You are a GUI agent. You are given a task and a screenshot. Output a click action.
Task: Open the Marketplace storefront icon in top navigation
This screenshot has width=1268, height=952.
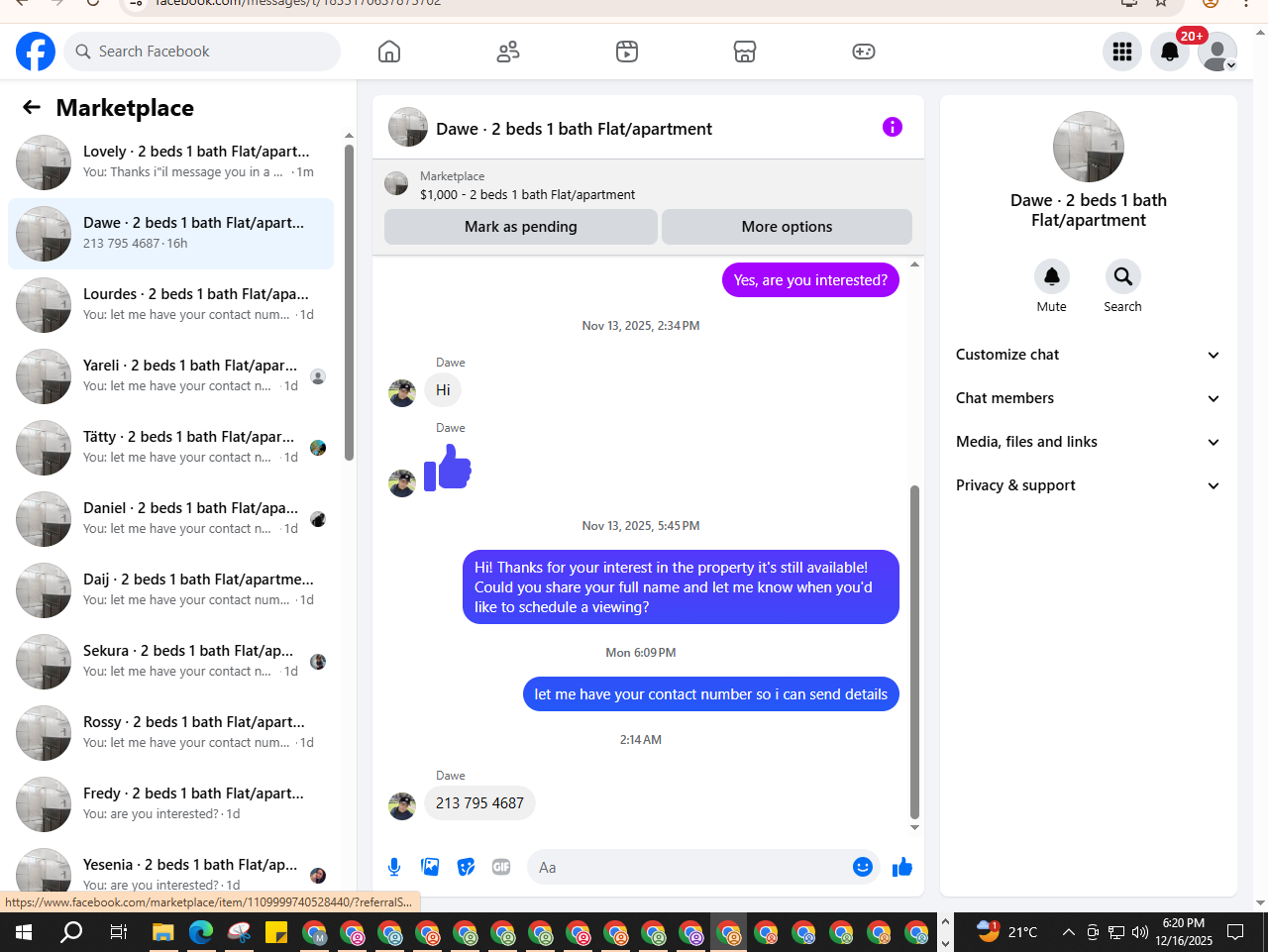point(745,52)
